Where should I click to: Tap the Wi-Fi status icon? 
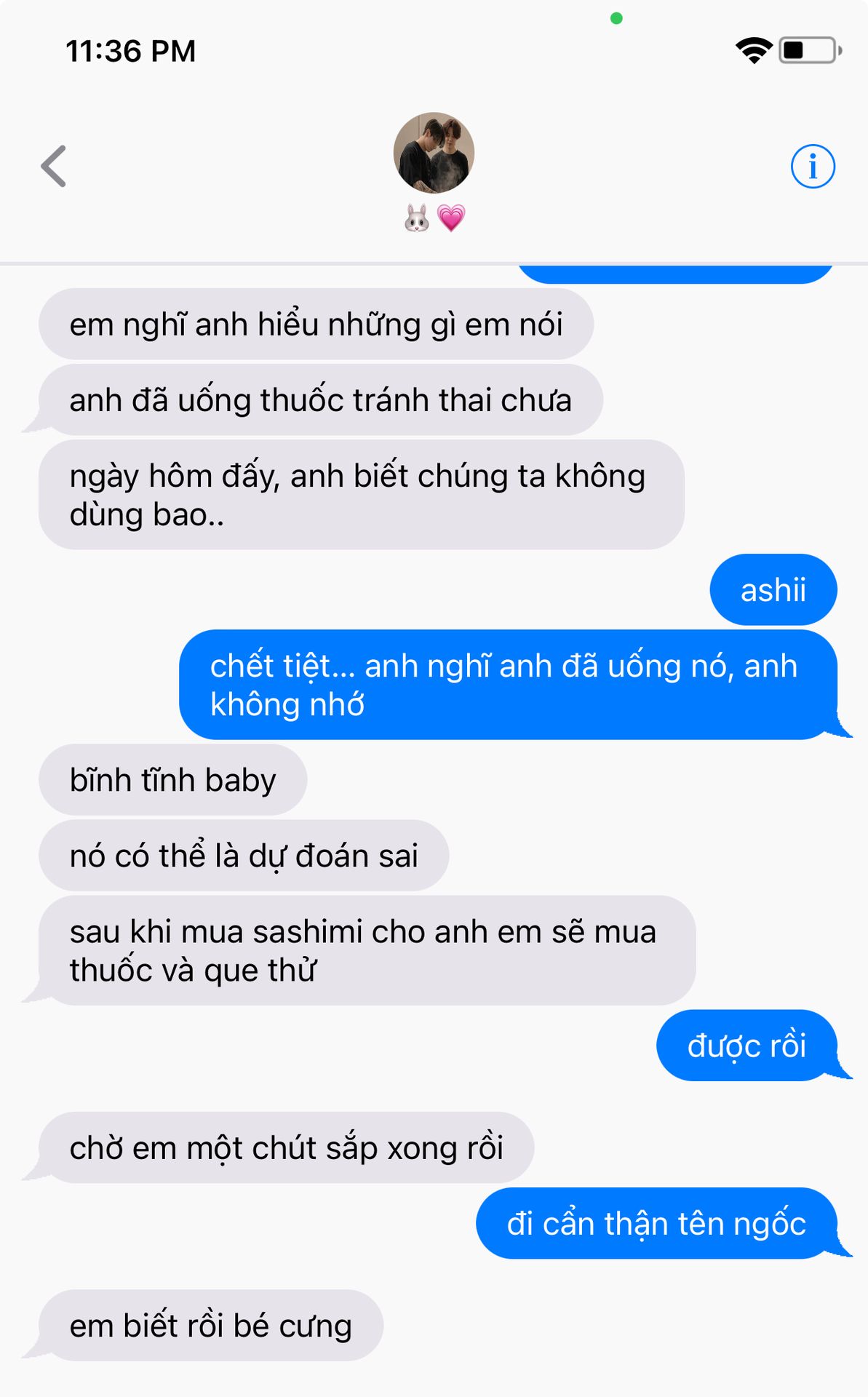[754, 51]
